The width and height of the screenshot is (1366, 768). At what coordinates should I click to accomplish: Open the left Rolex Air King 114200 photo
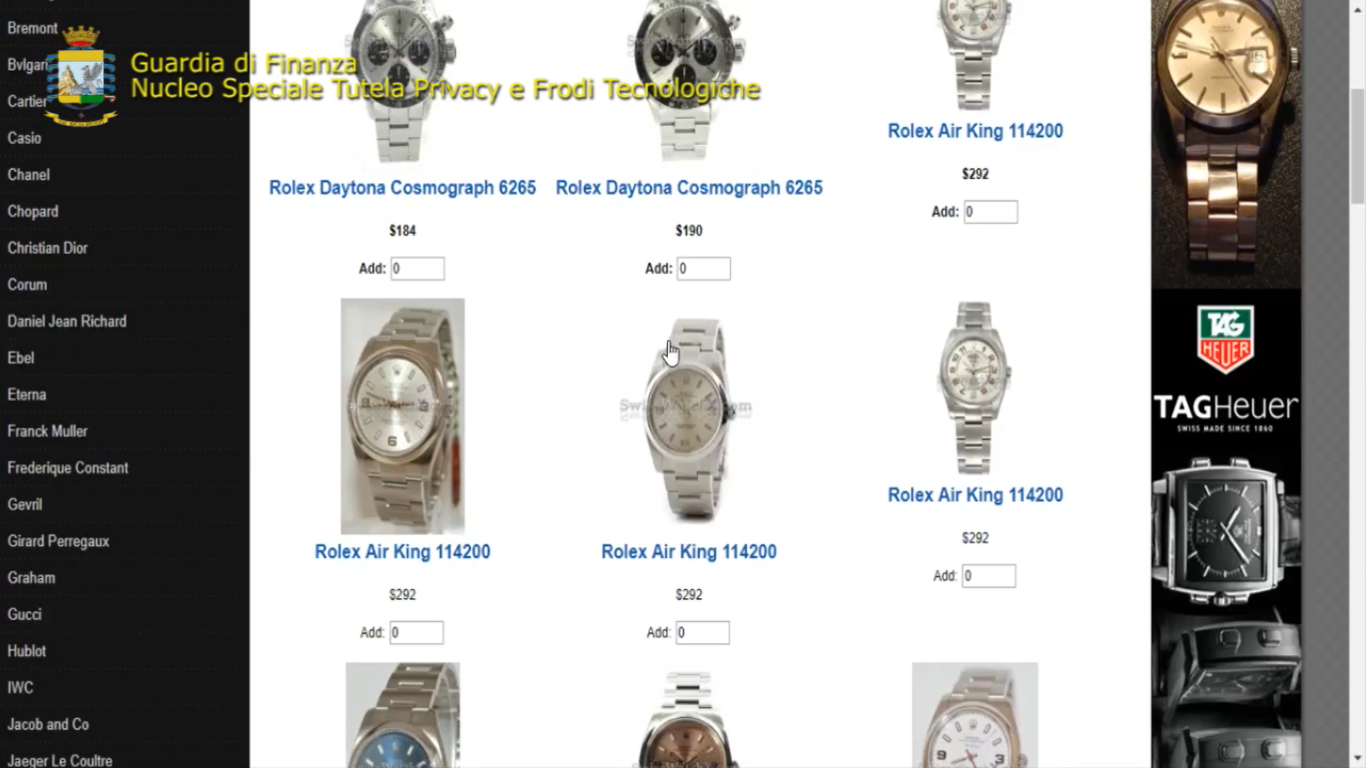click(x=402, y=416)
